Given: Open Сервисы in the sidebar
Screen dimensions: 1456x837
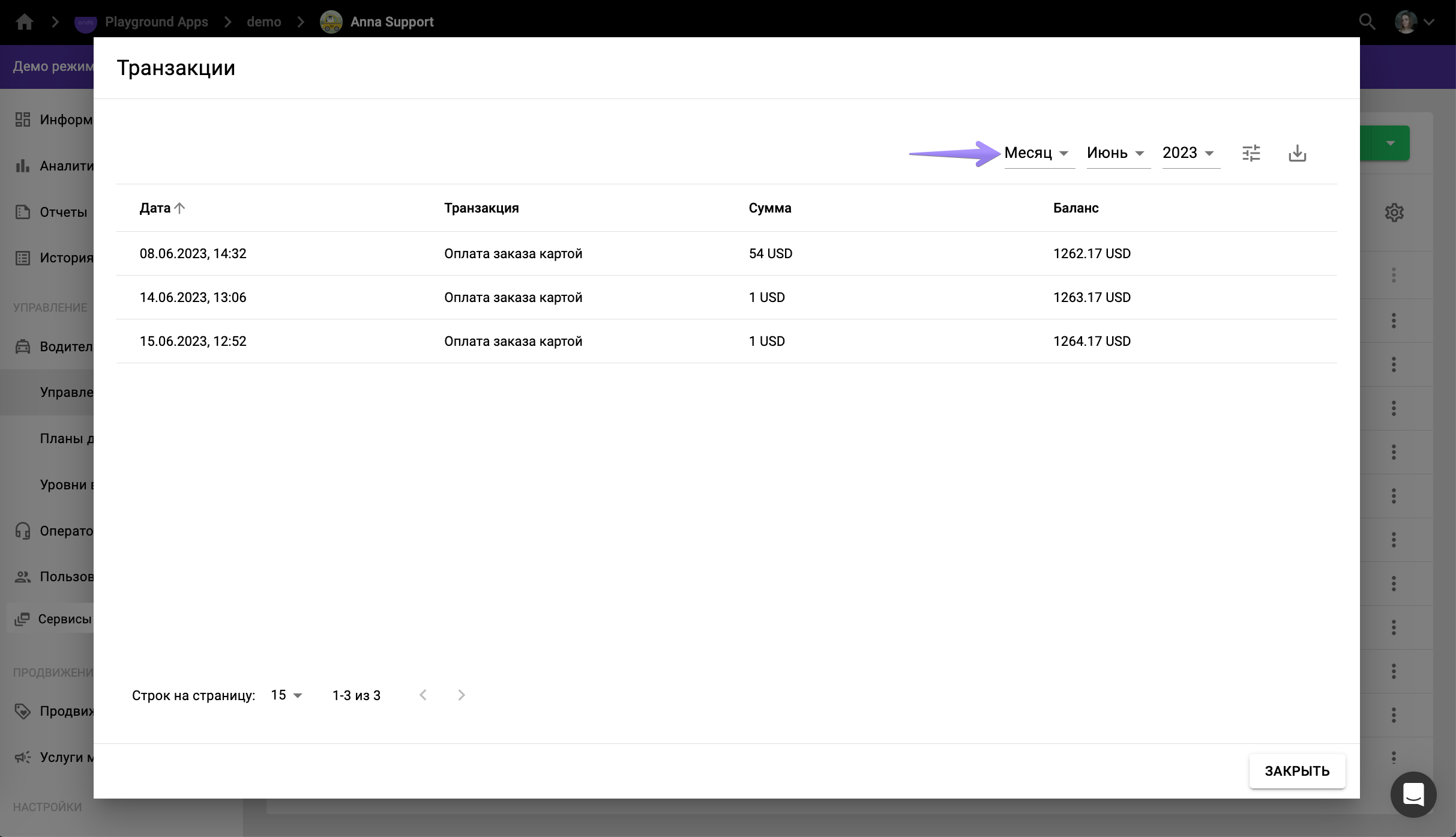Looking at the screenshot, I should click(x=64, y=619).
